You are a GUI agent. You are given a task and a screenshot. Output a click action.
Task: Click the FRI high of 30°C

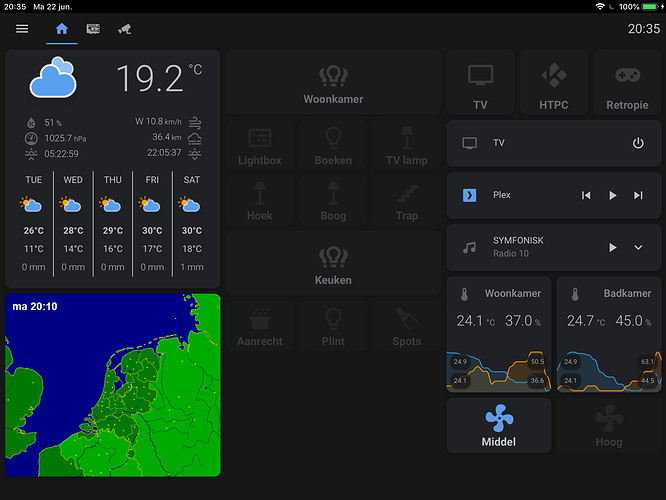(x=152, y=231)
